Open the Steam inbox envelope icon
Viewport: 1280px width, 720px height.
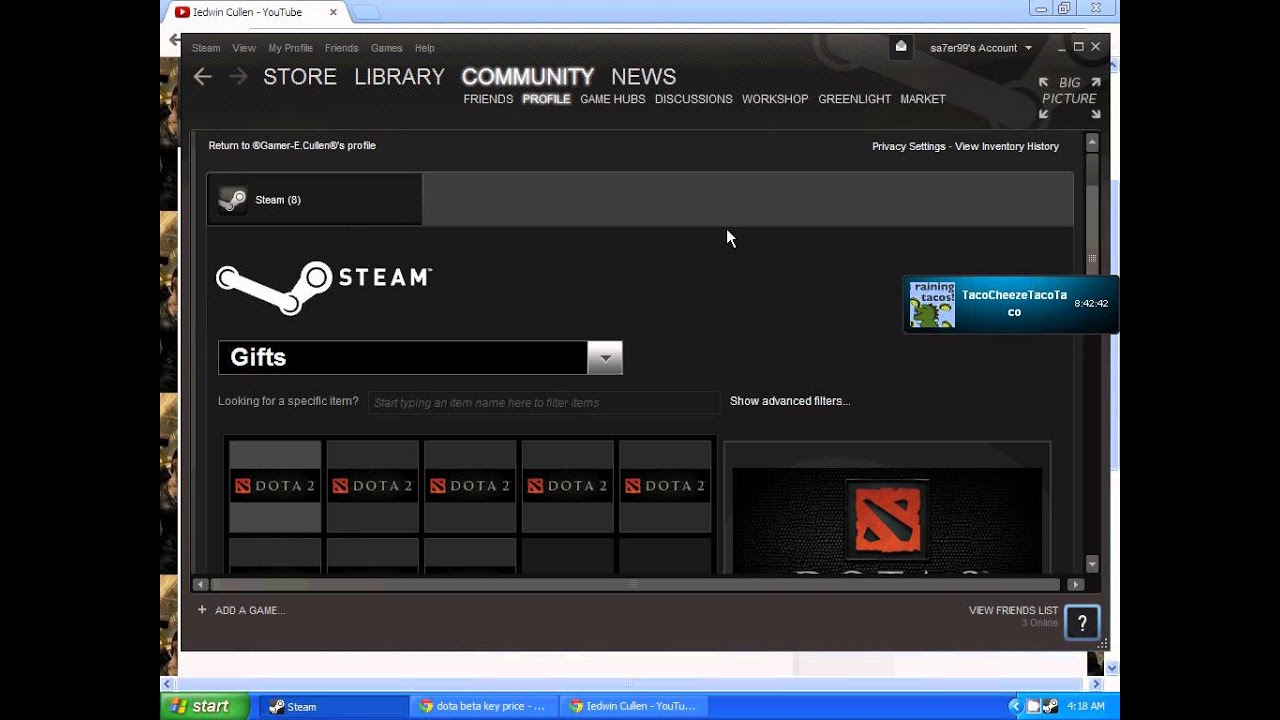click(x=901, y=47)
